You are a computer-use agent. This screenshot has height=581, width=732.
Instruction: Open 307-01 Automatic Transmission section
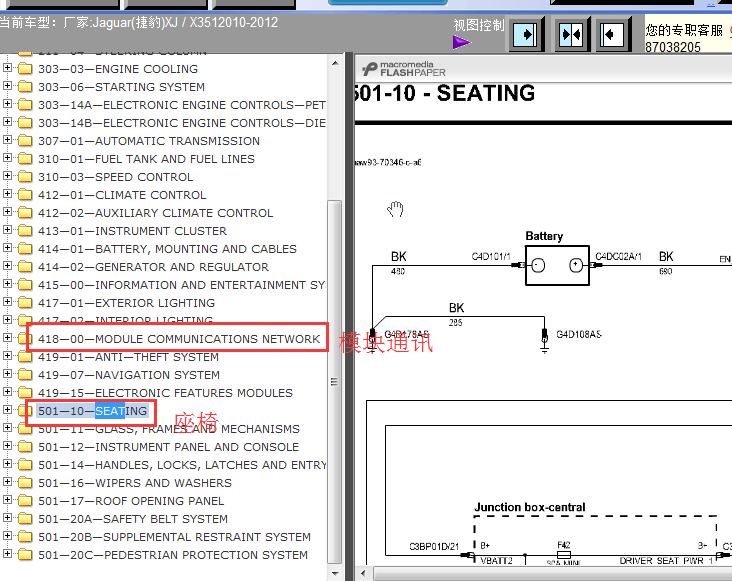coord(149,141)
